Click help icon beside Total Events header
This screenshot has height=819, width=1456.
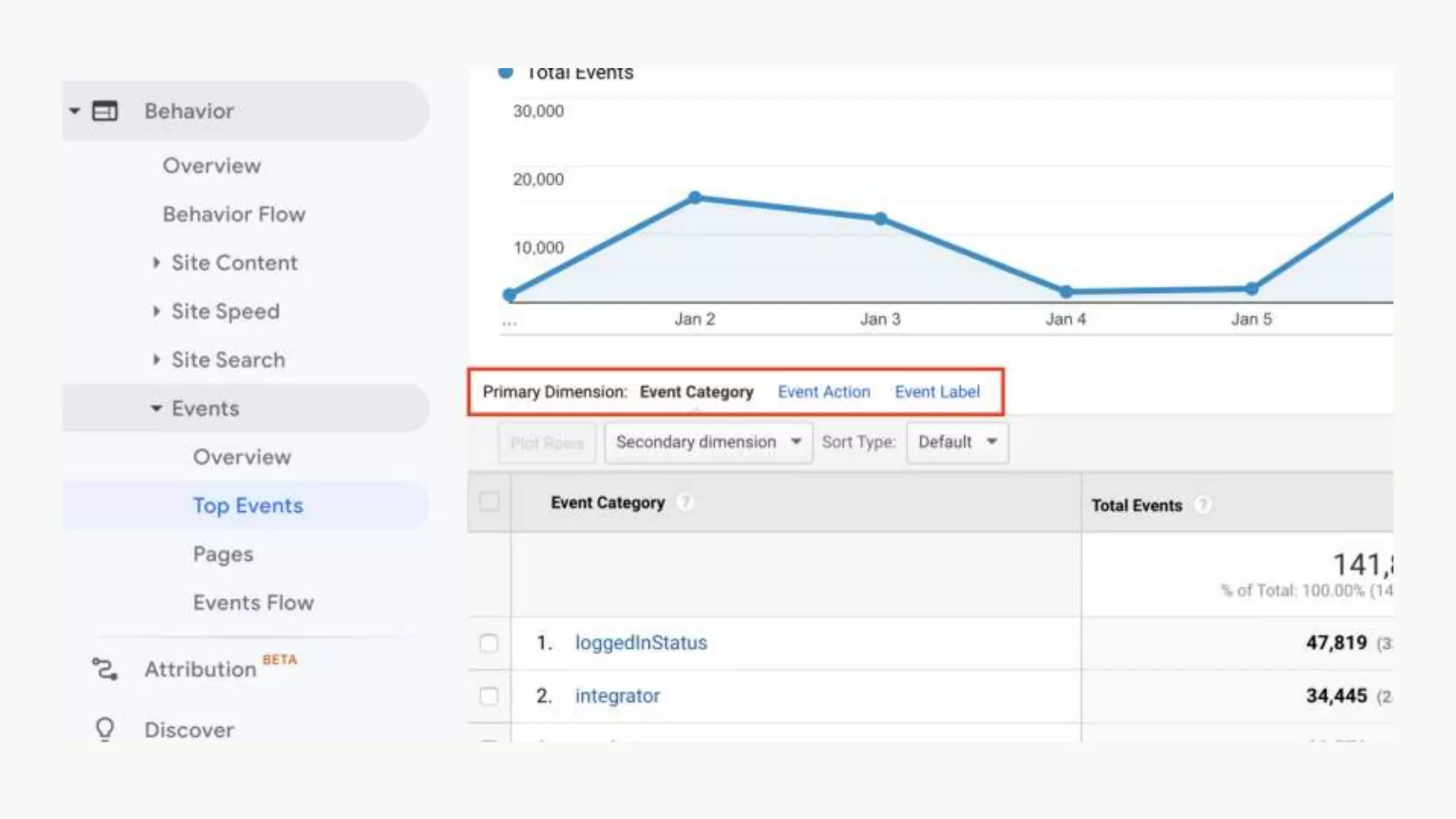tap(1202, 505)
